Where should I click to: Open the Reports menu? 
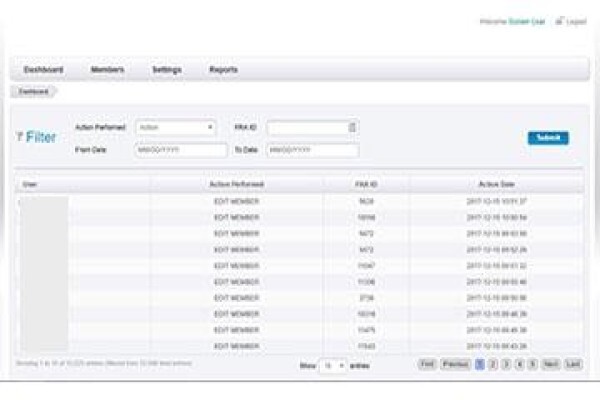[x=223, y=70]
